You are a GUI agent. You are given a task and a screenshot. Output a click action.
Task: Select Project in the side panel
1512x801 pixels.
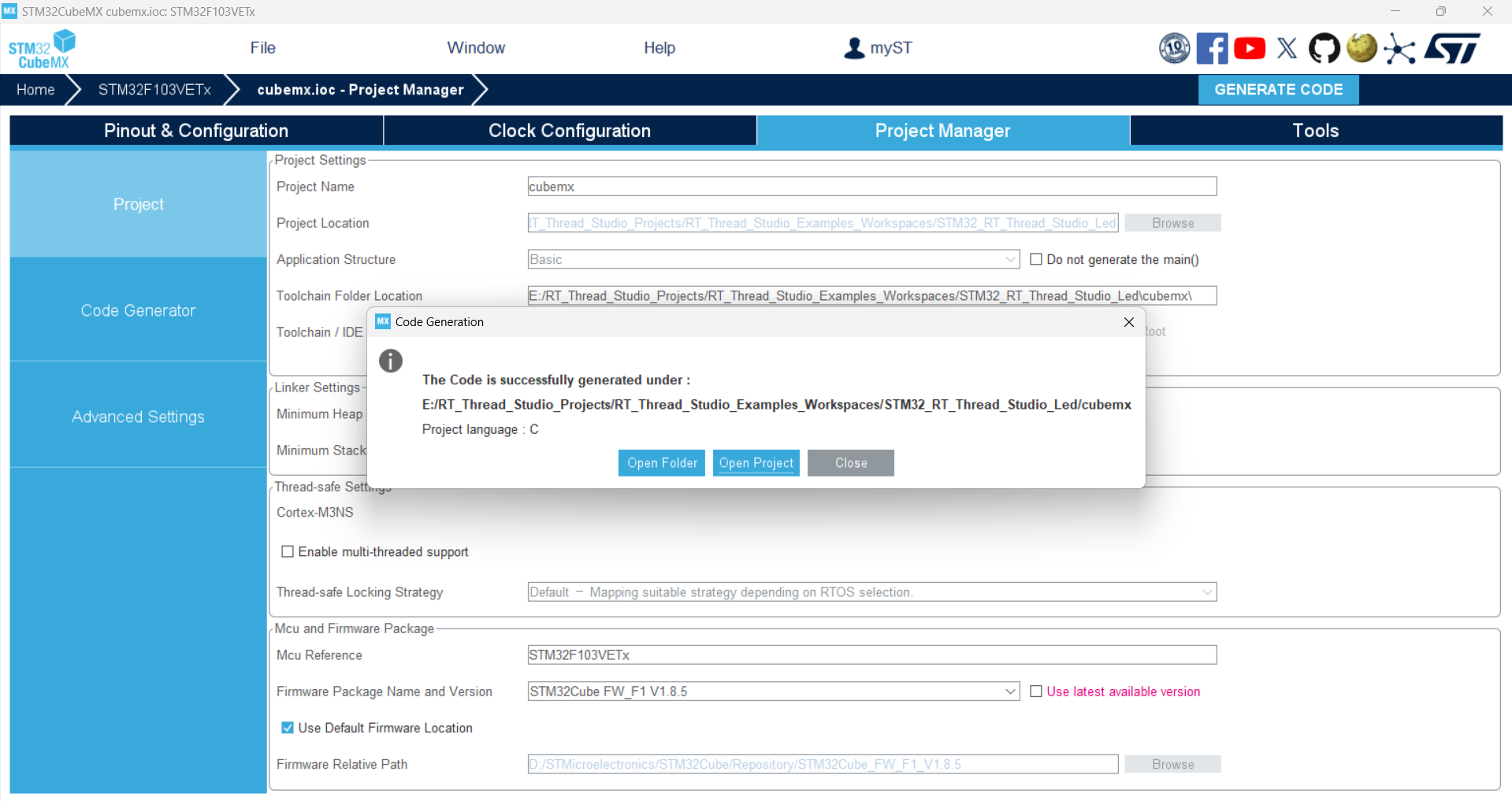(139, 204)
